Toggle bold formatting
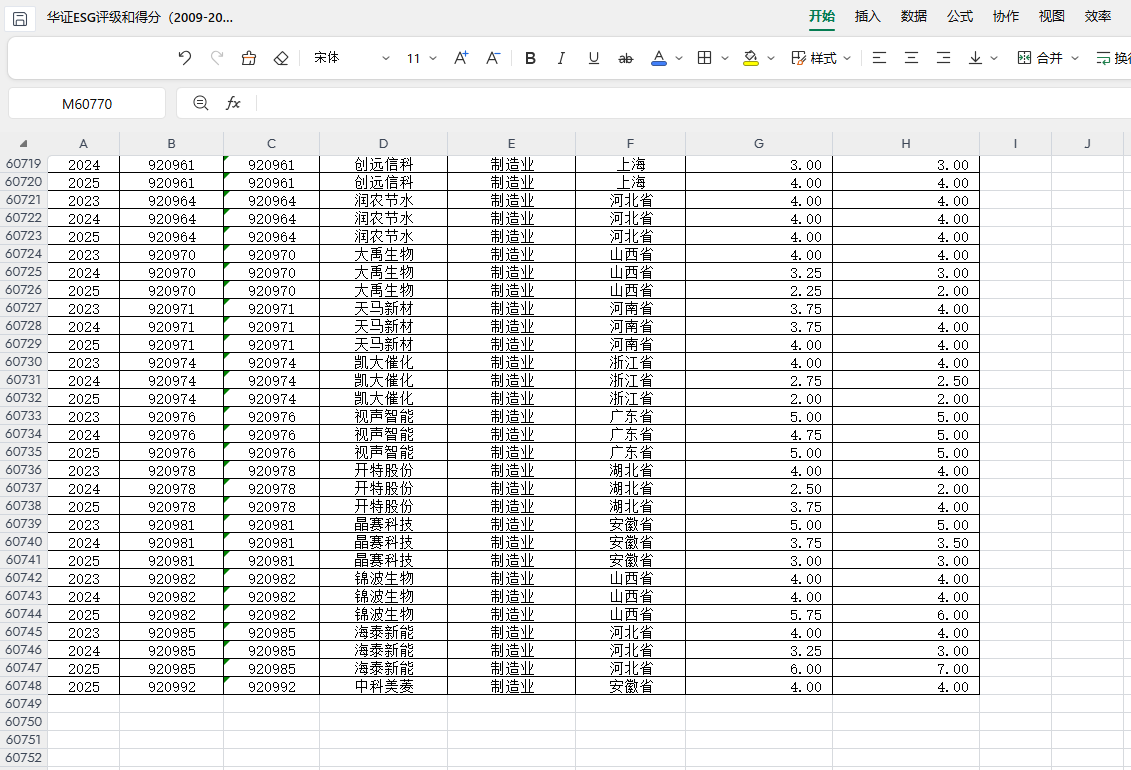Screen dimensions: 1131x770 point(530,58)
